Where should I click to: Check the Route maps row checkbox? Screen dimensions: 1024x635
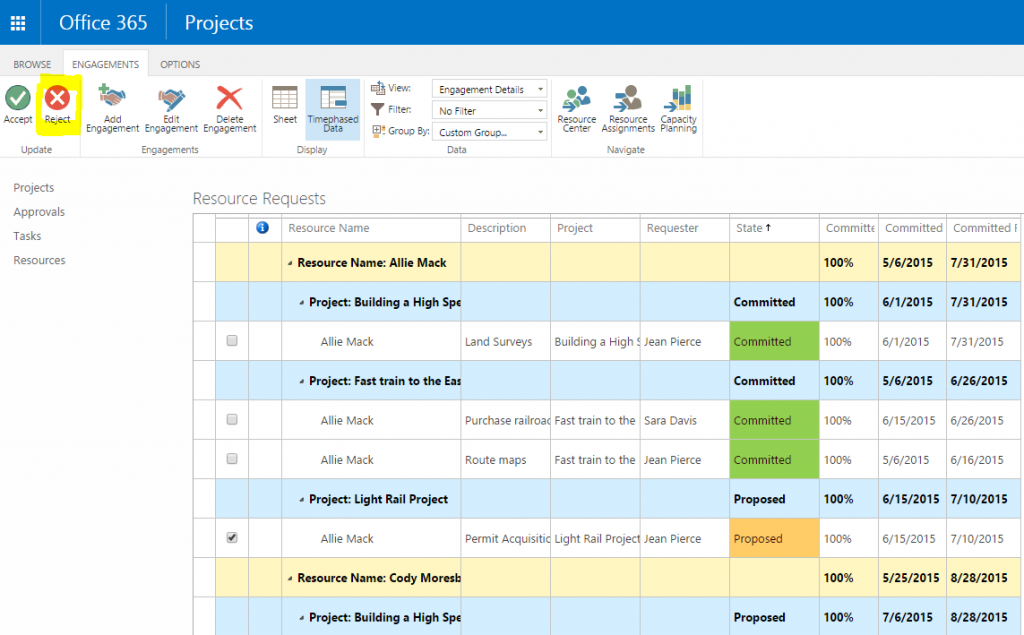[232, 460]
